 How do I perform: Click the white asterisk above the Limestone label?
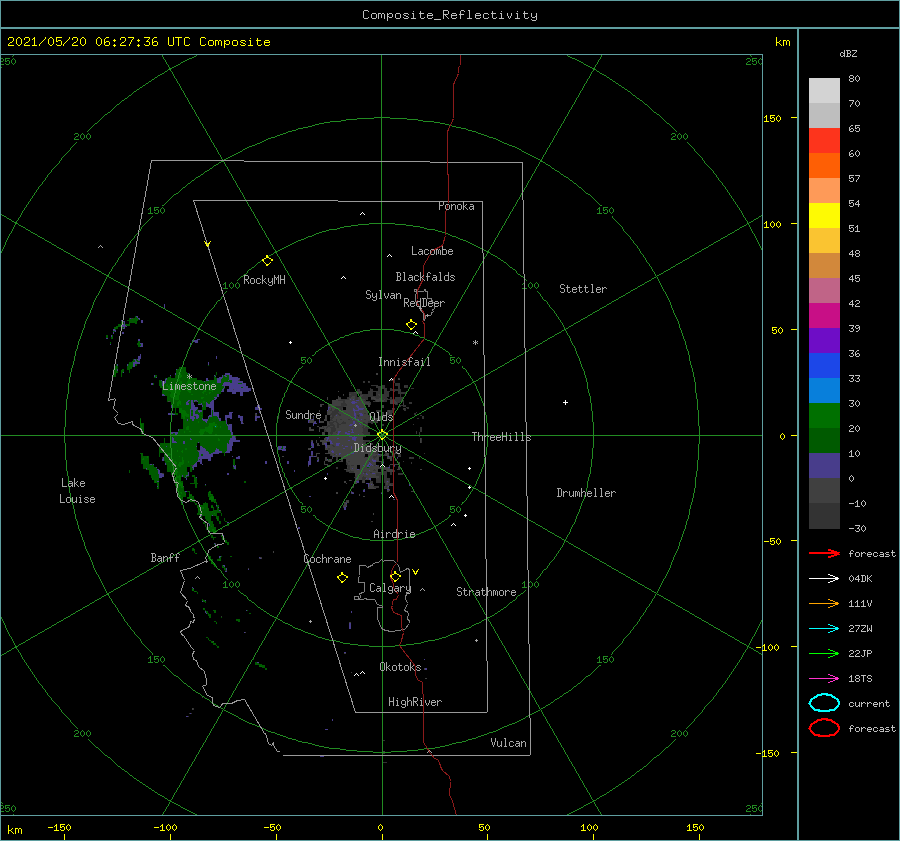(189, 377)
